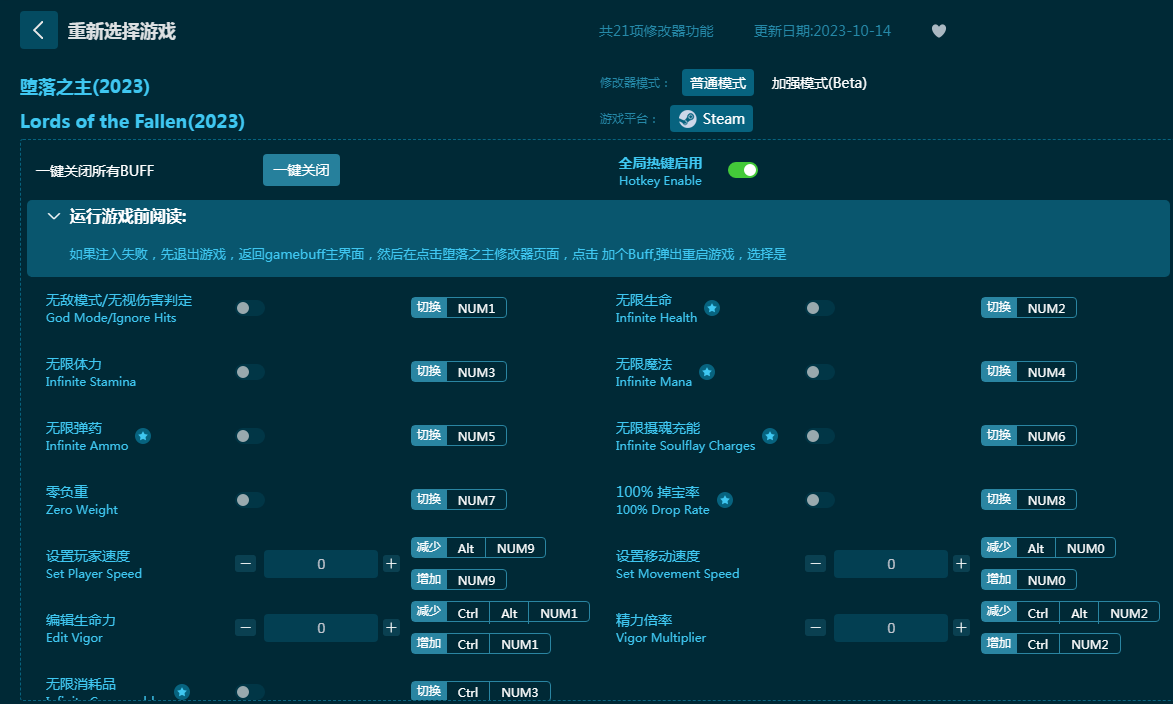
Task: Click star icon next to 100% Drop Rate
Action: 725,500
